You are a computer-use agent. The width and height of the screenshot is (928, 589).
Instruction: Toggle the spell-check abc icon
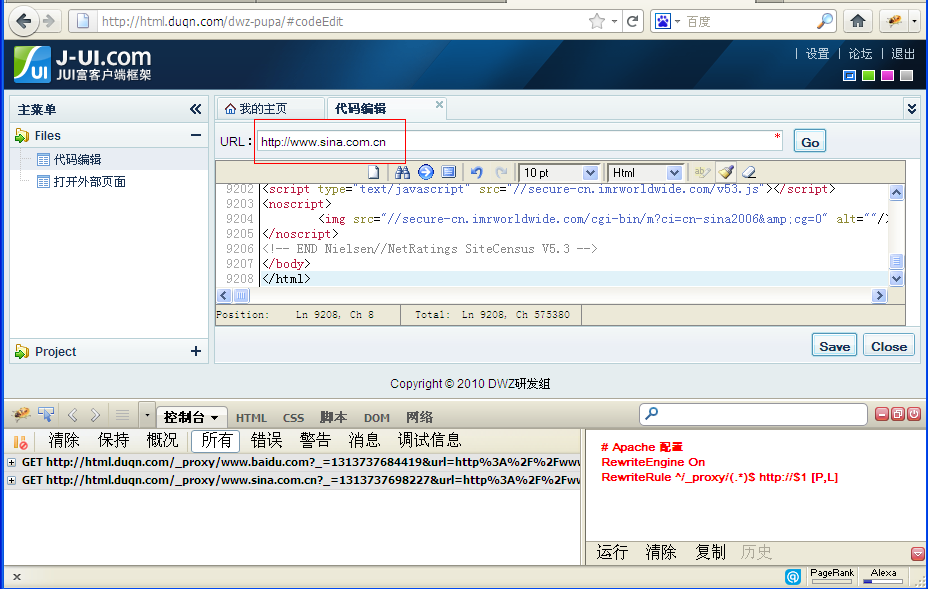[702, 172]
